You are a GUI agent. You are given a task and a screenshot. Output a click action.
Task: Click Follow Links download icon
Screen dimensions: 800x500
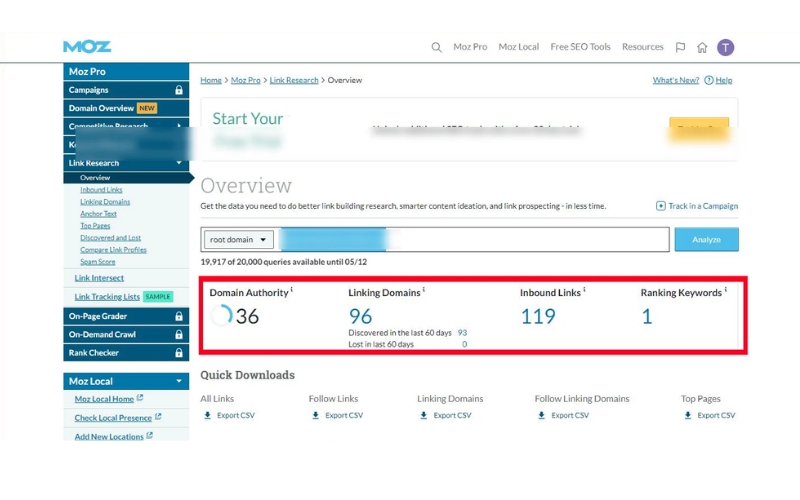[315, 415]
